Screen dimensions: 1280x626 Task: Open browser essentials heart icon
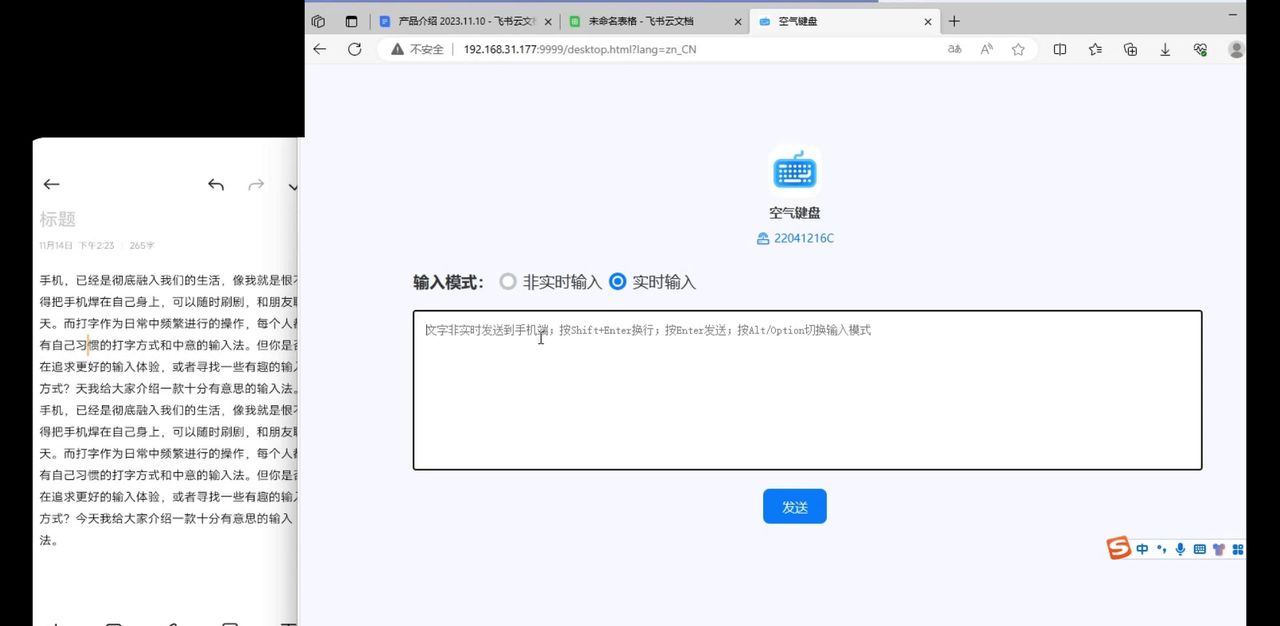coord(1200,49)
